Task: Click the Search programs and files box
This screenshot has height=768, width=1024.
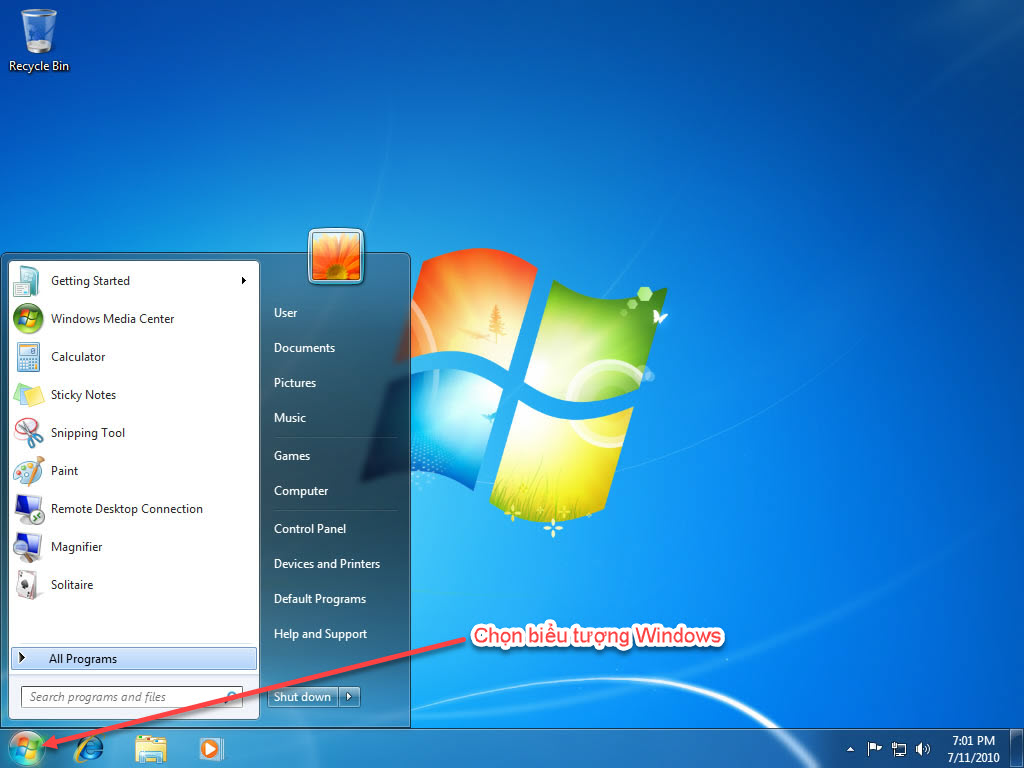Action: (x=132, y=697)
